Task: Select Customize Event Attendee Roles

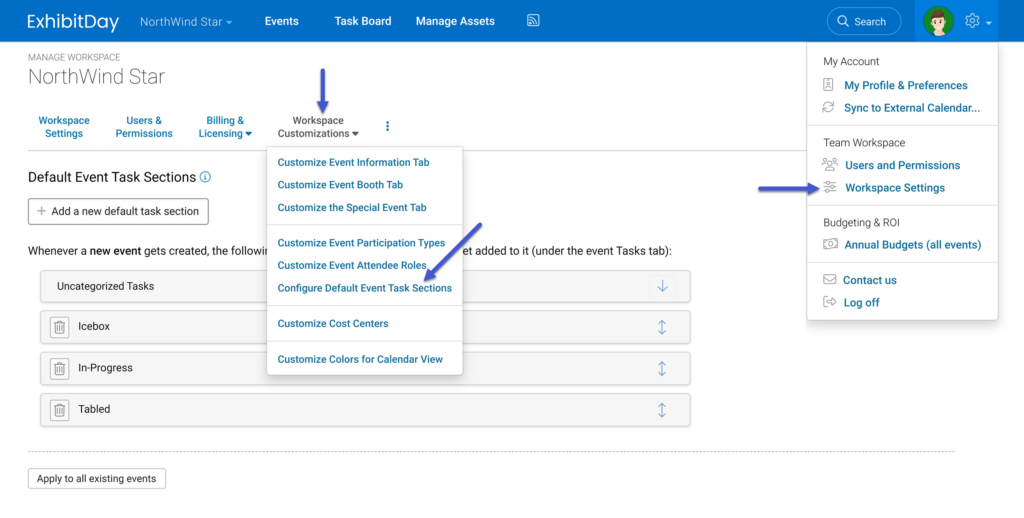Action: (352, 265)
